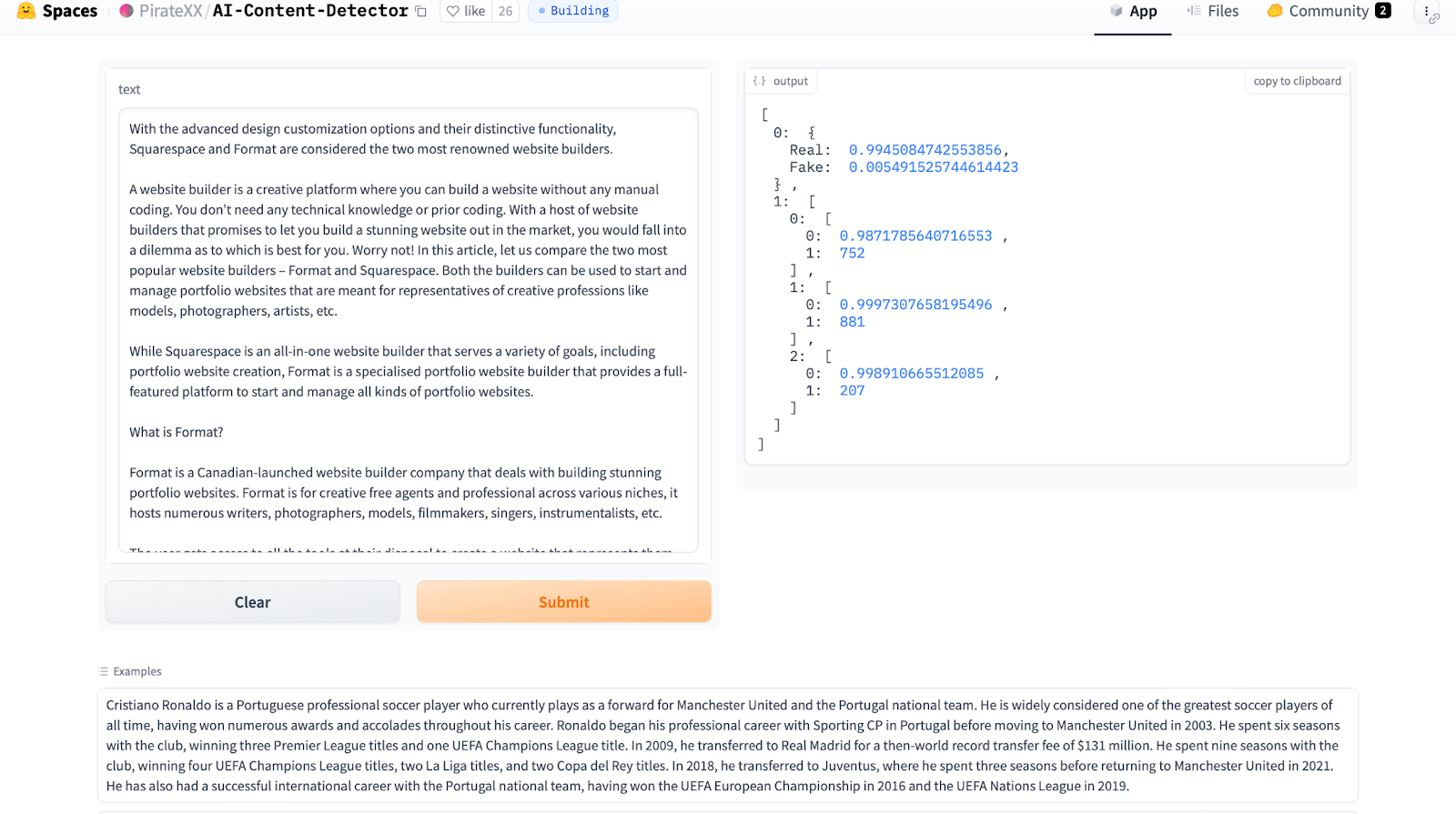Open the Community tab
The image size is (1456, 814).
[x=1329, y=11]
